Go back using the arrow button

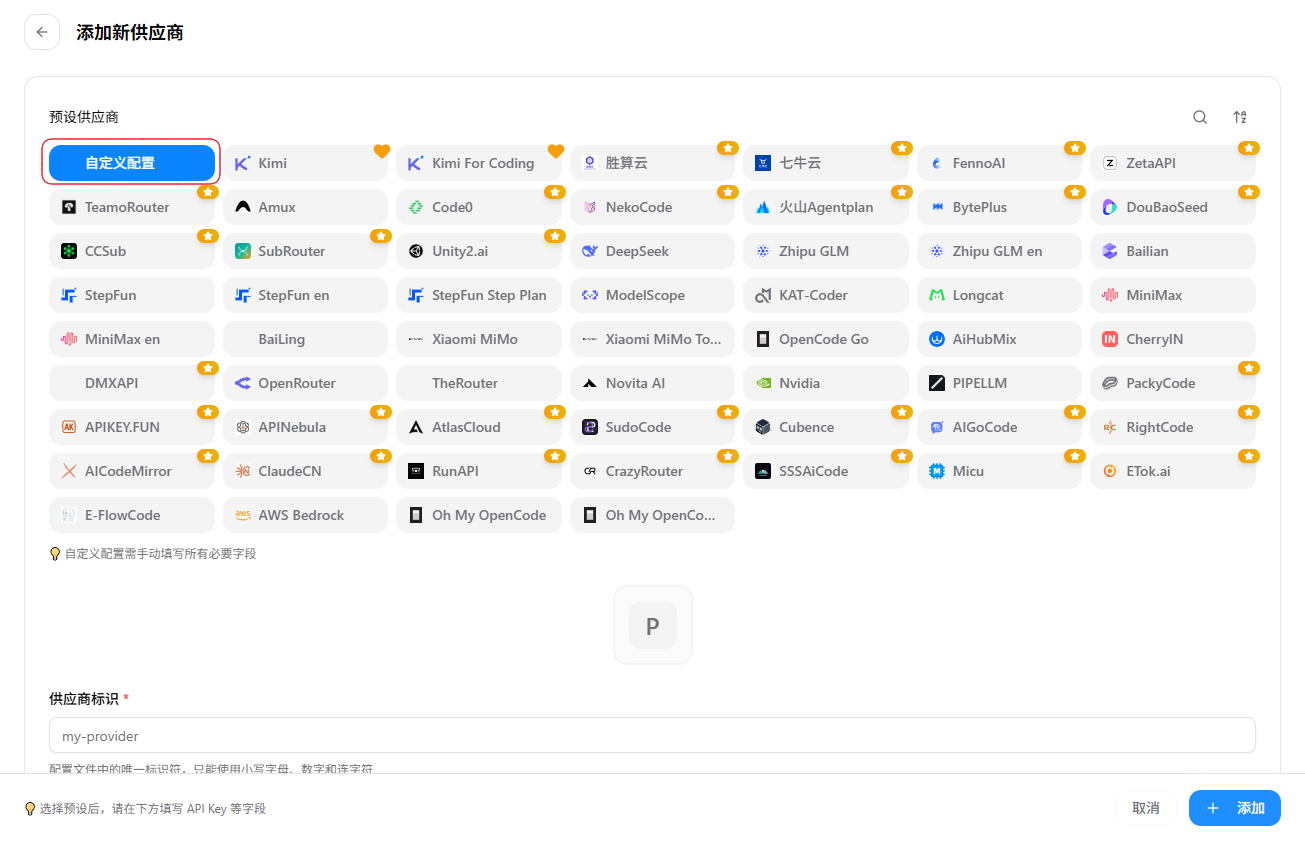tap(42, 32)
